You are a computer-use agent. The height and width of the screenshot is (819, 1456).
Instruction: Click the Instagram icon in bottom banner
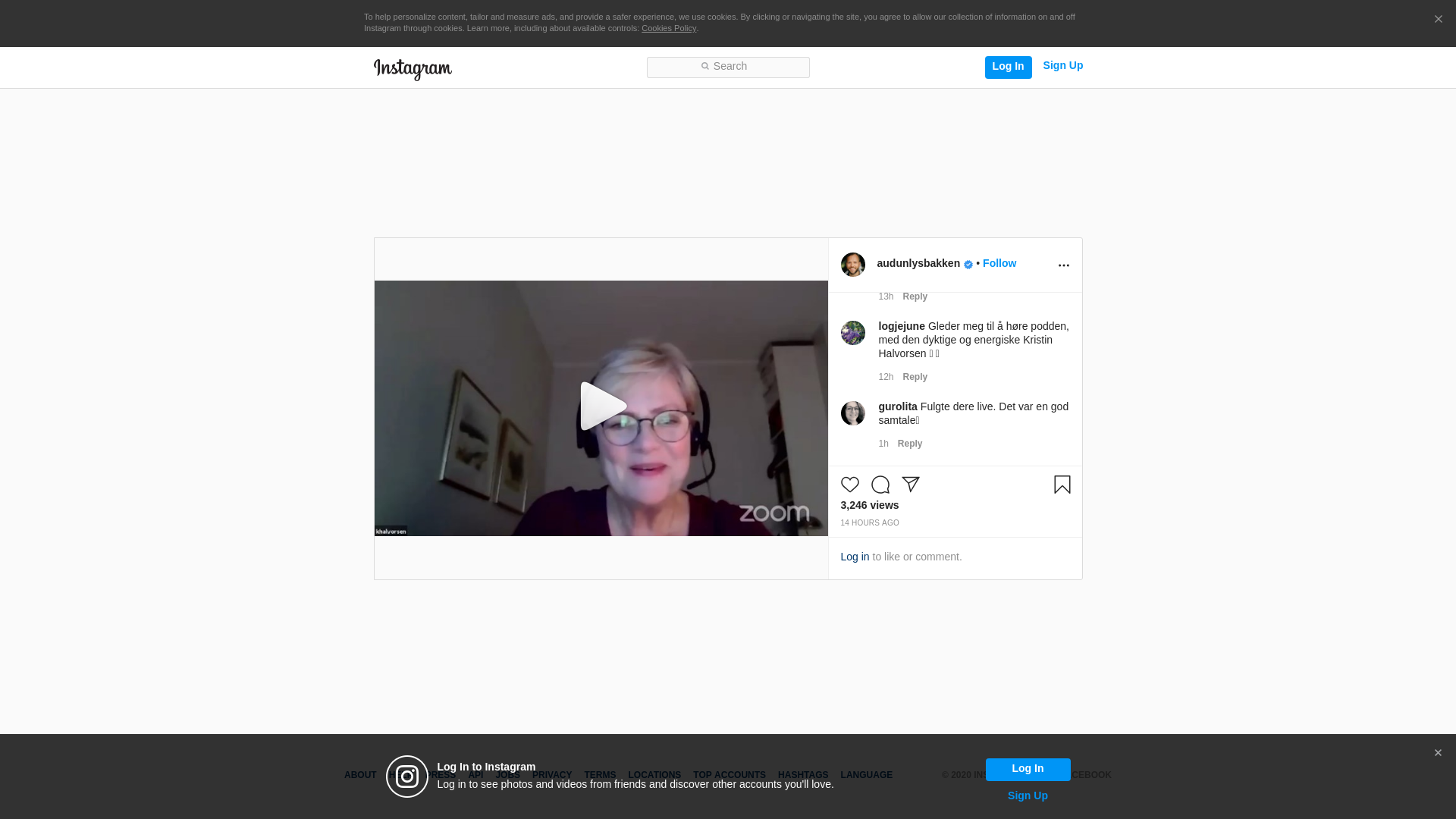click(407, 777)
